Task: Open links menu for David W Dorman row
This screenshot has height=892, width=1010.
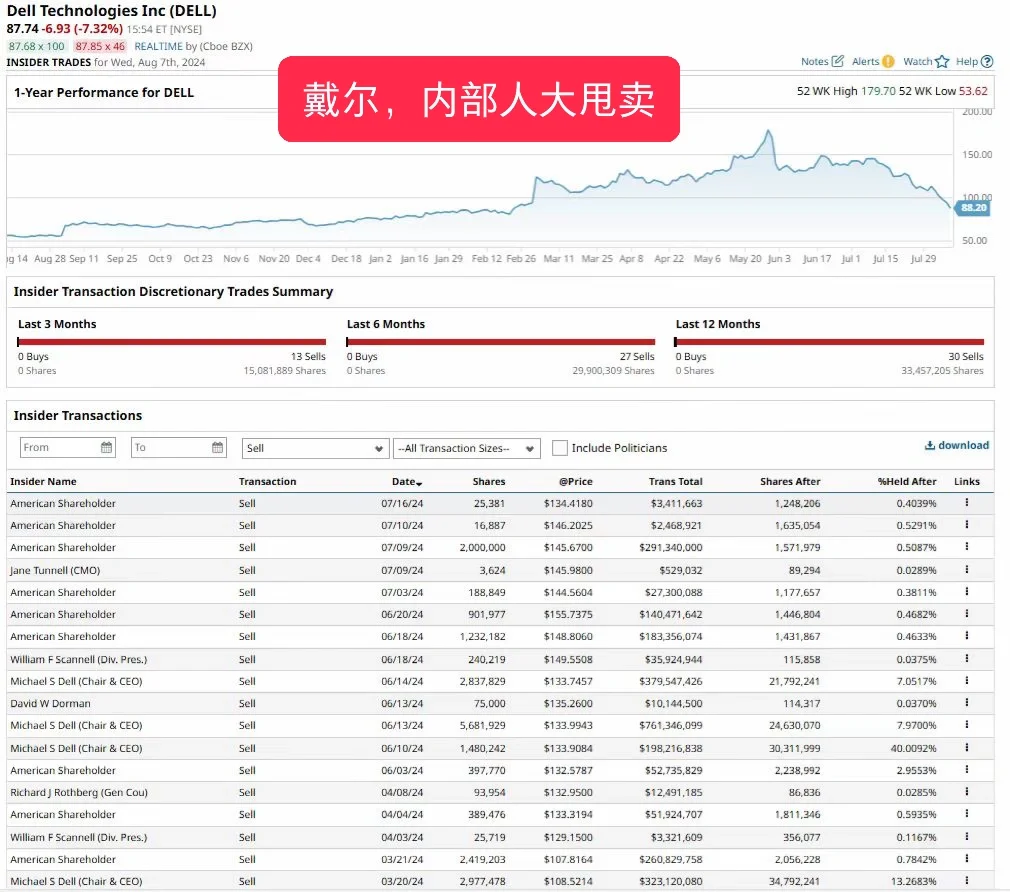Action: click(967, 703)
